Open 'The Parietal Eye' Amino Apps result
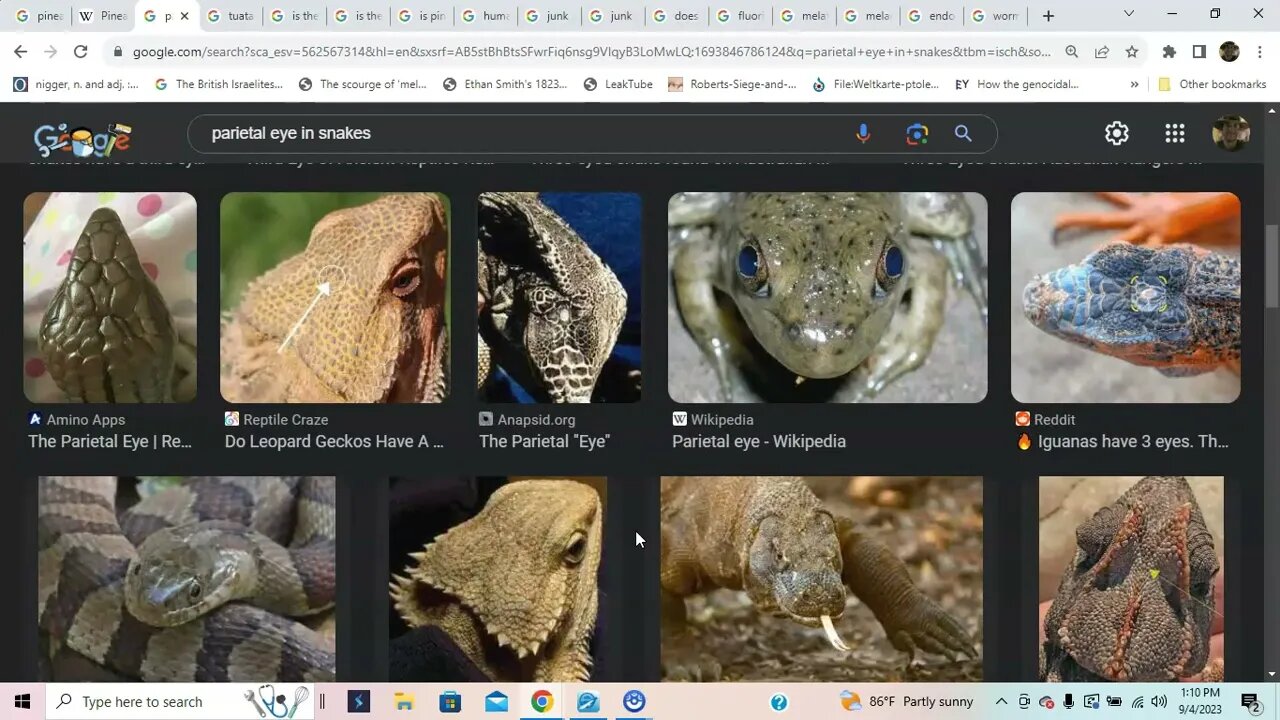This screenshot has width=1280, height=720. click(x=110, y=441)
